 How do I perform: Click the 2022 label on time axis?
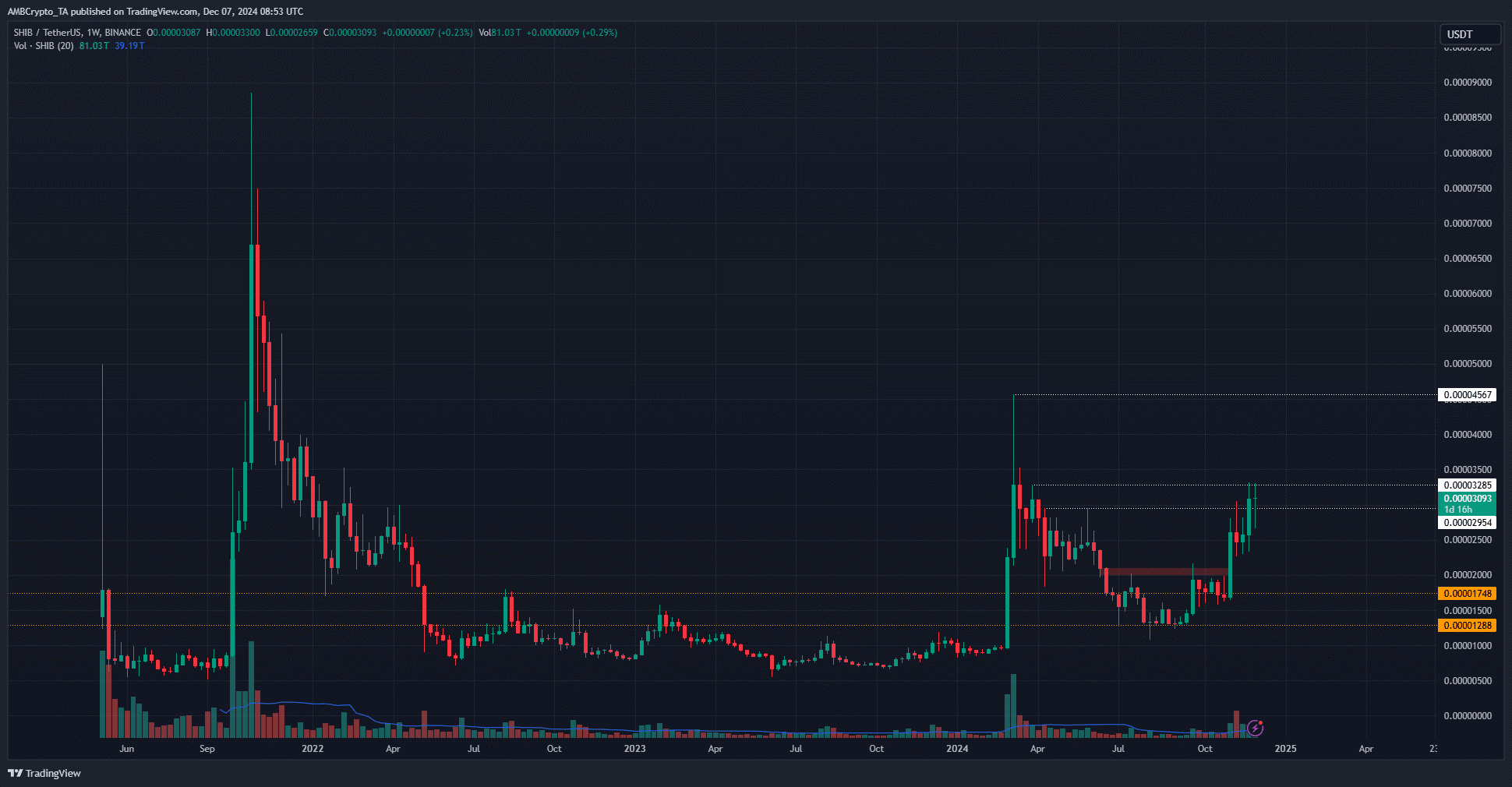(313, 749)
